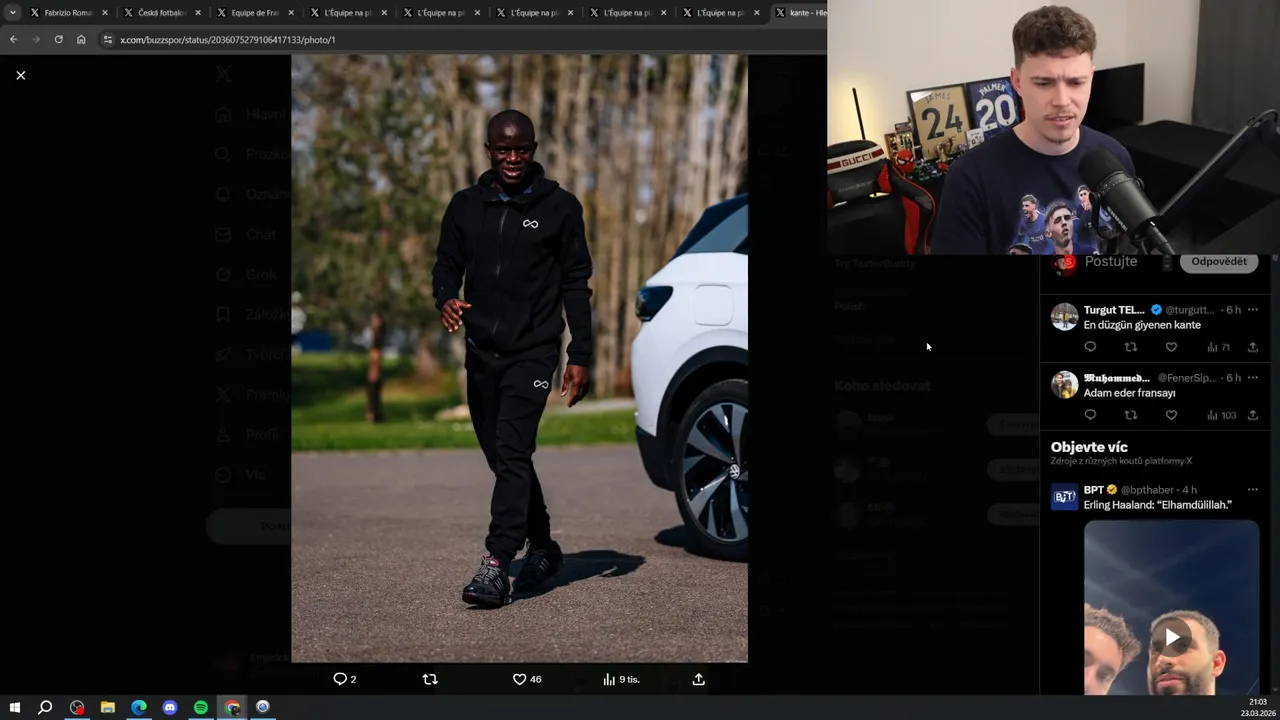Go back in browser history
The width and height of the screenshot is (1280, 720).
[x=13, y=39]
